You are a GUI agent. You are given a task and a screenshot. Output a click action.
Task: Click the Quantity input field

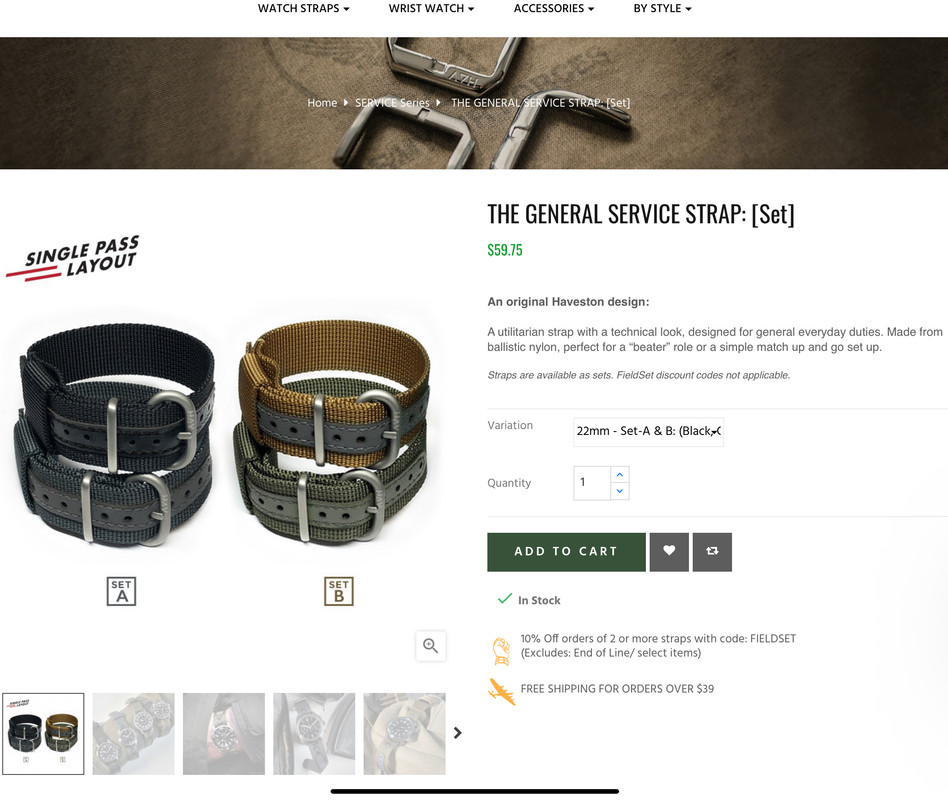(x=592, y=483)
